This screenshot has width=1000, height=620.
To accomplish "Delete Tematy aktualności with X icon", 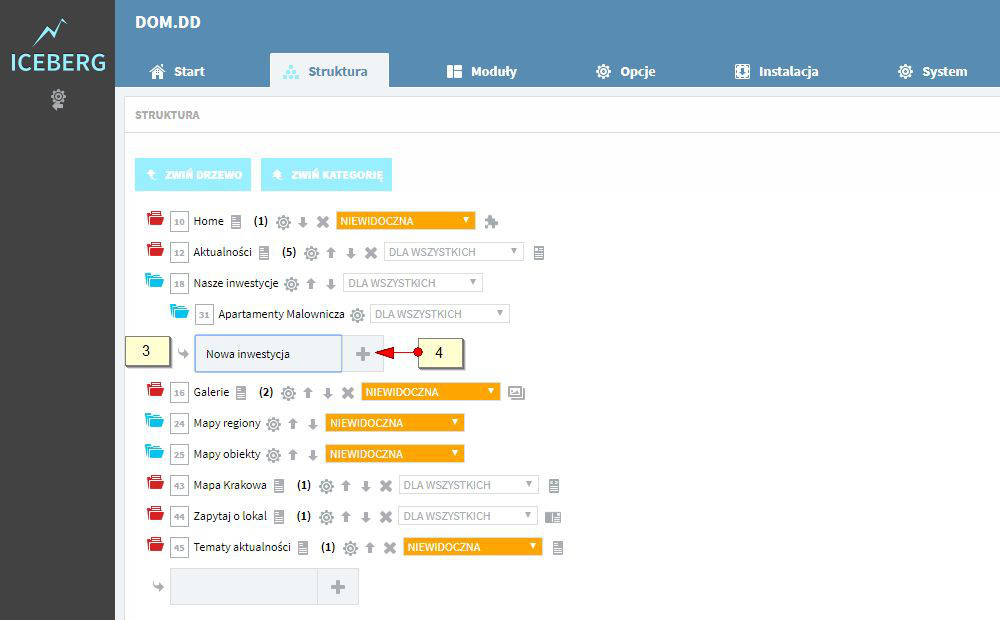I will (x=390, y=549).
